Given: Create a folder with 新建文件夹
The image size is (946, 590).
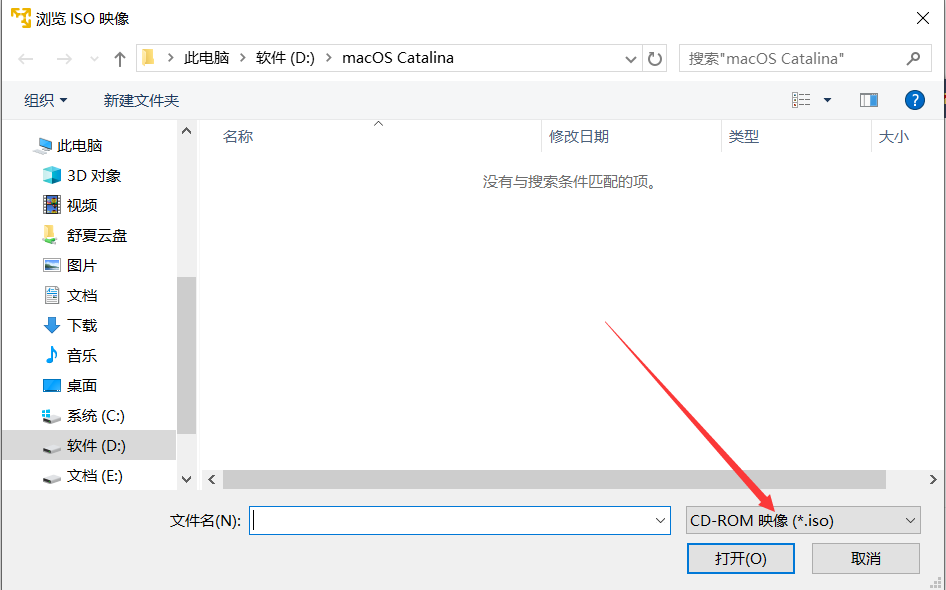Looking at the screenshot, I should (141, 100).
